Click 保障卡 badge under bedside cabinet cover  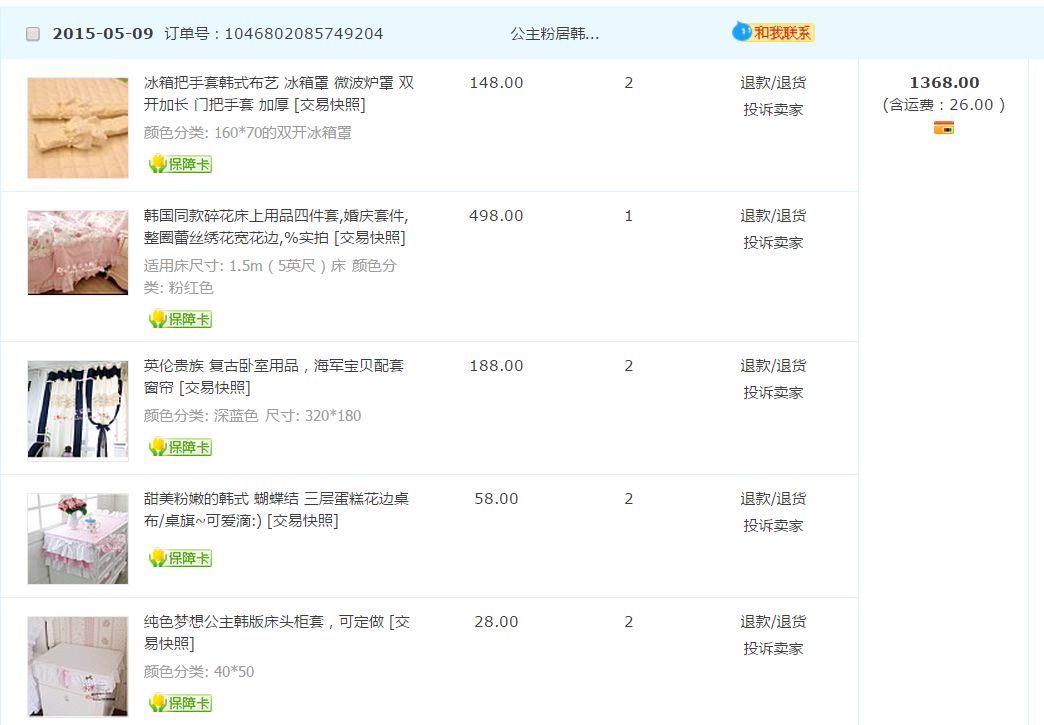(180, 703)
